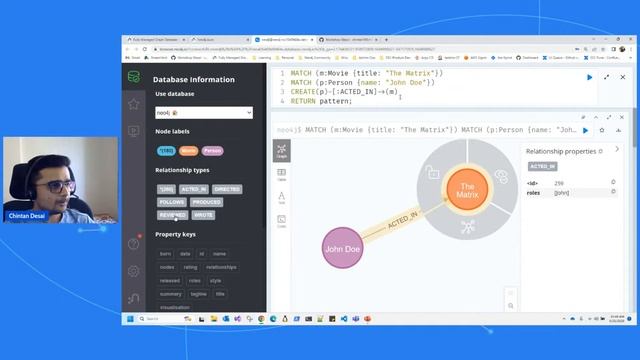Expand The Matrix node's child relationships
The width and height of the screenshot is (640, 360).
coord(468,227)
